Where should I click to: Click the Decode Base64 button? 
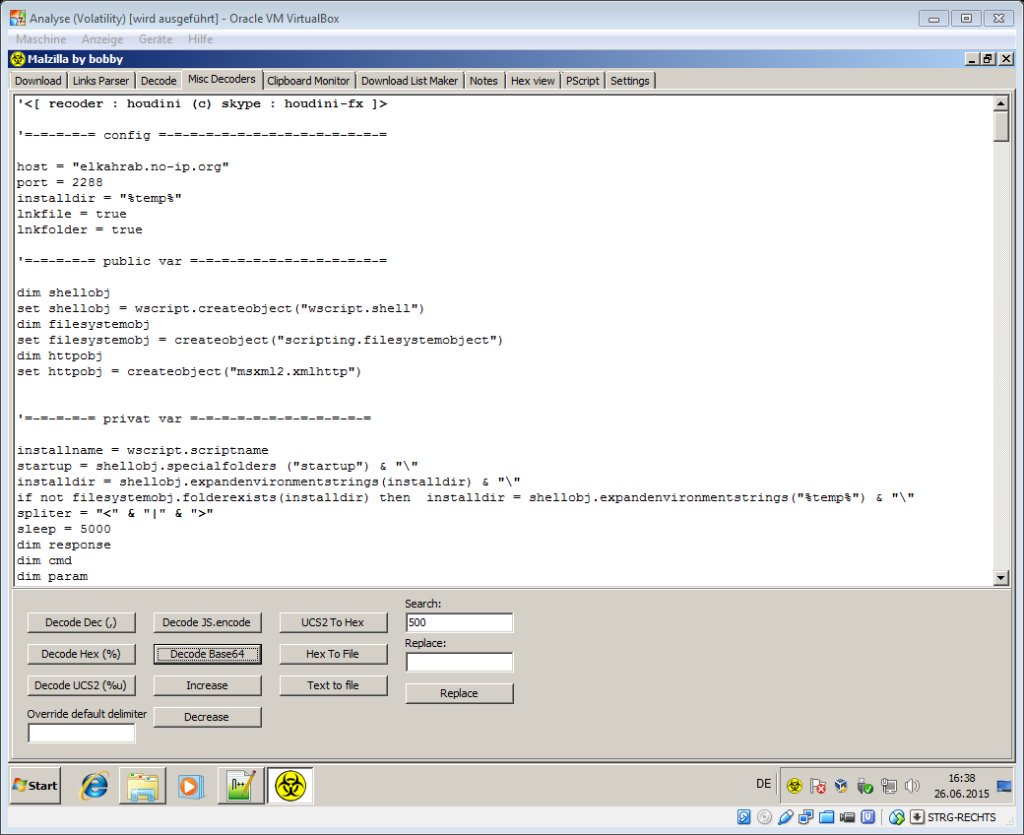coord(207,654)
